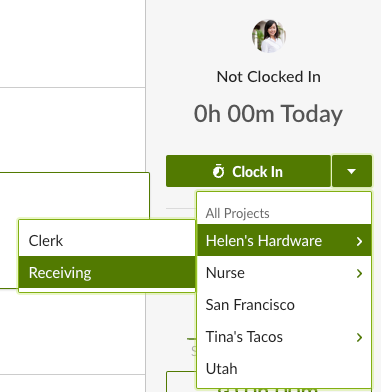Click the All Projects menu header

click(237, 213)
